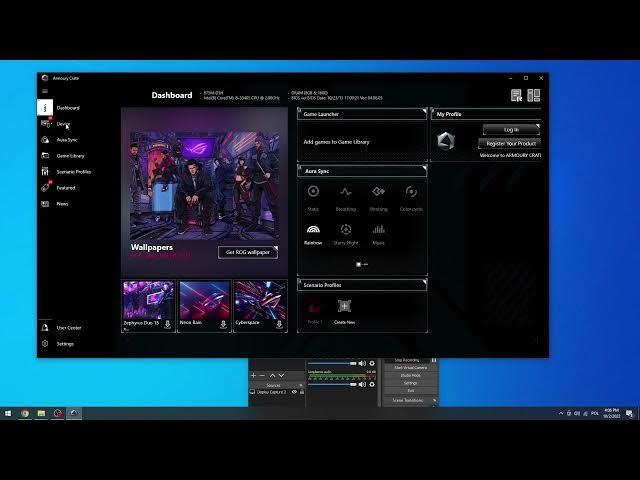Select the Music lighting effect icon
The width and height of the screenshot is (640, 480).
[378, 229]
